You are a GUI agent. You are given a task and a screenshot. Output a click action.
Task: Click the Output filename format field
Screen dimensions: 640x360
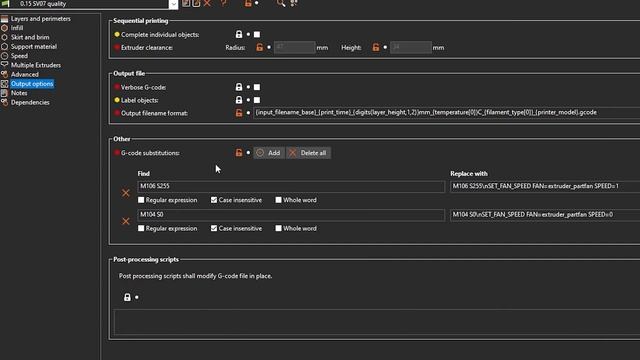point(447,113)
